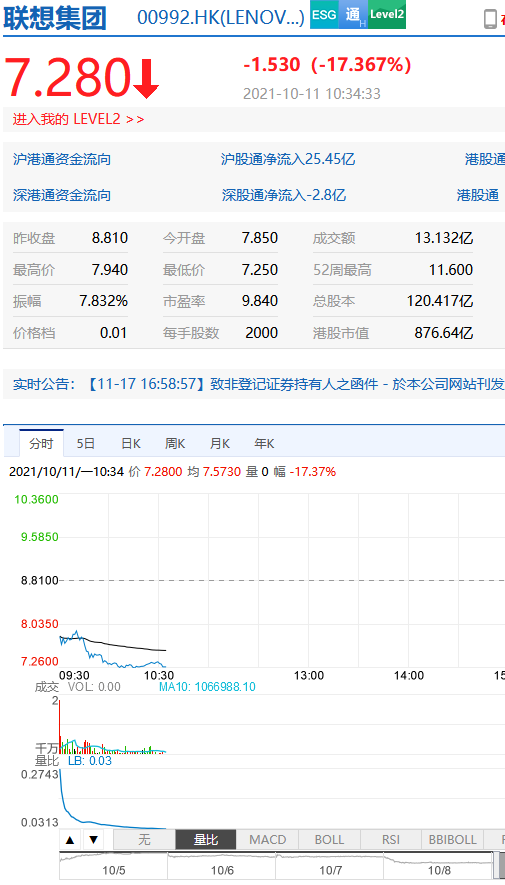Screen dimensions: 505x885
Task: Click the 10.3600 upper axis label
Action: 39,500
